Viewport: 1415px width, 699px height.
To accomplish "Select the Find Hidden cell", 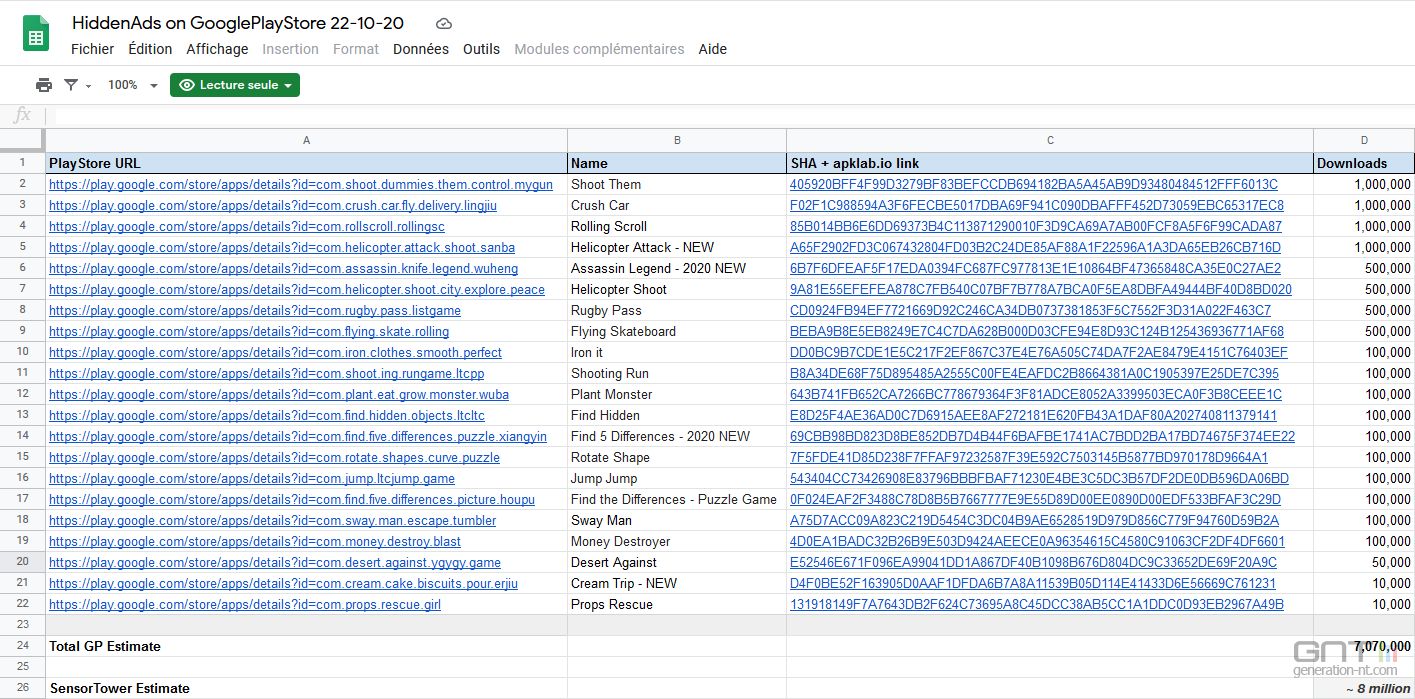I will click(677, 415).
